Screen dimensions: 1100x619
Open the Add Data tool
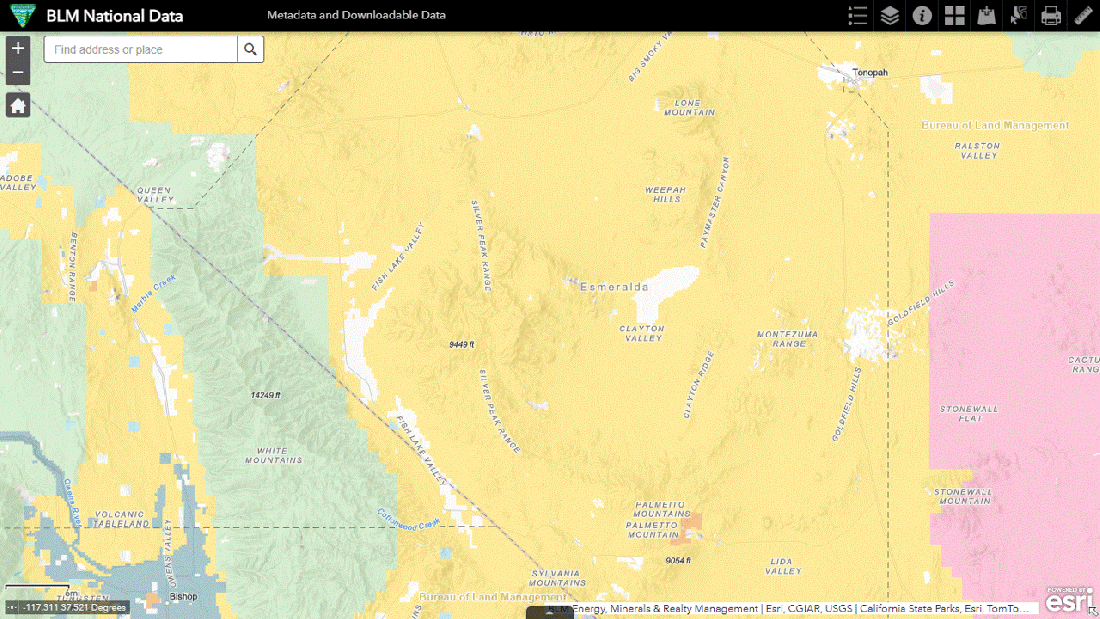(986, 15)
